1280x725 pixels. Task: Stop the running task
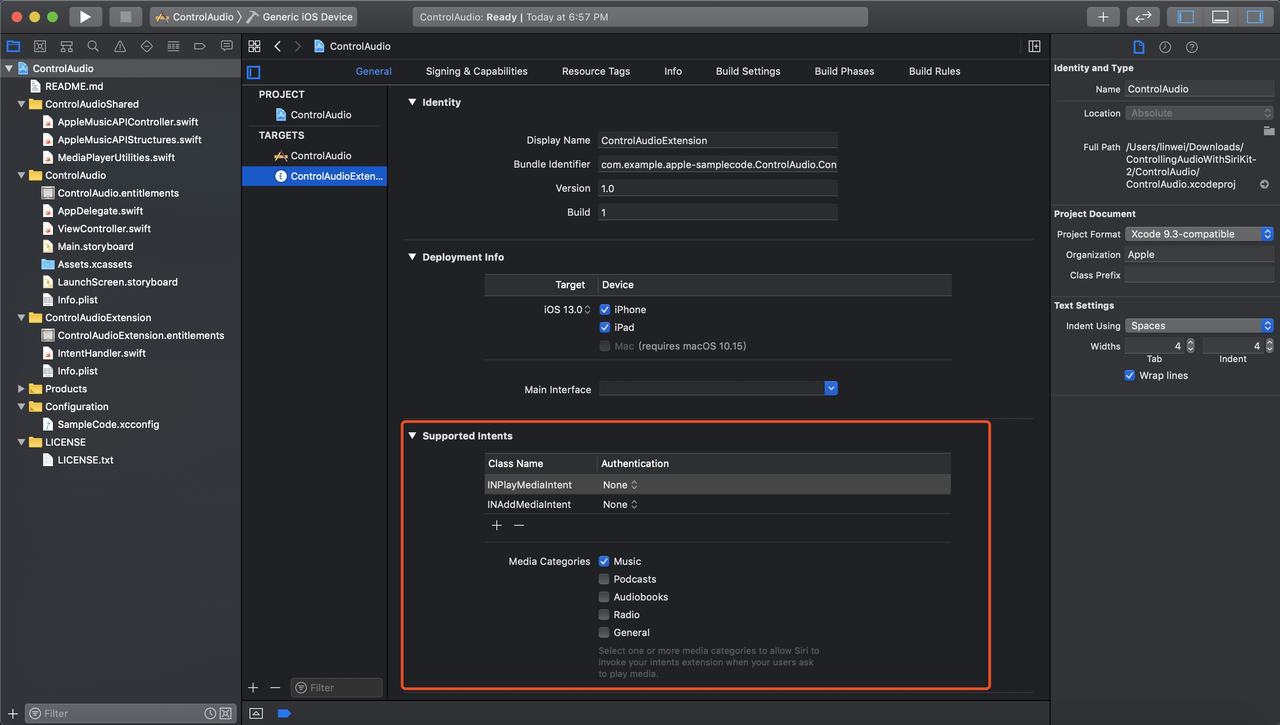125,17
